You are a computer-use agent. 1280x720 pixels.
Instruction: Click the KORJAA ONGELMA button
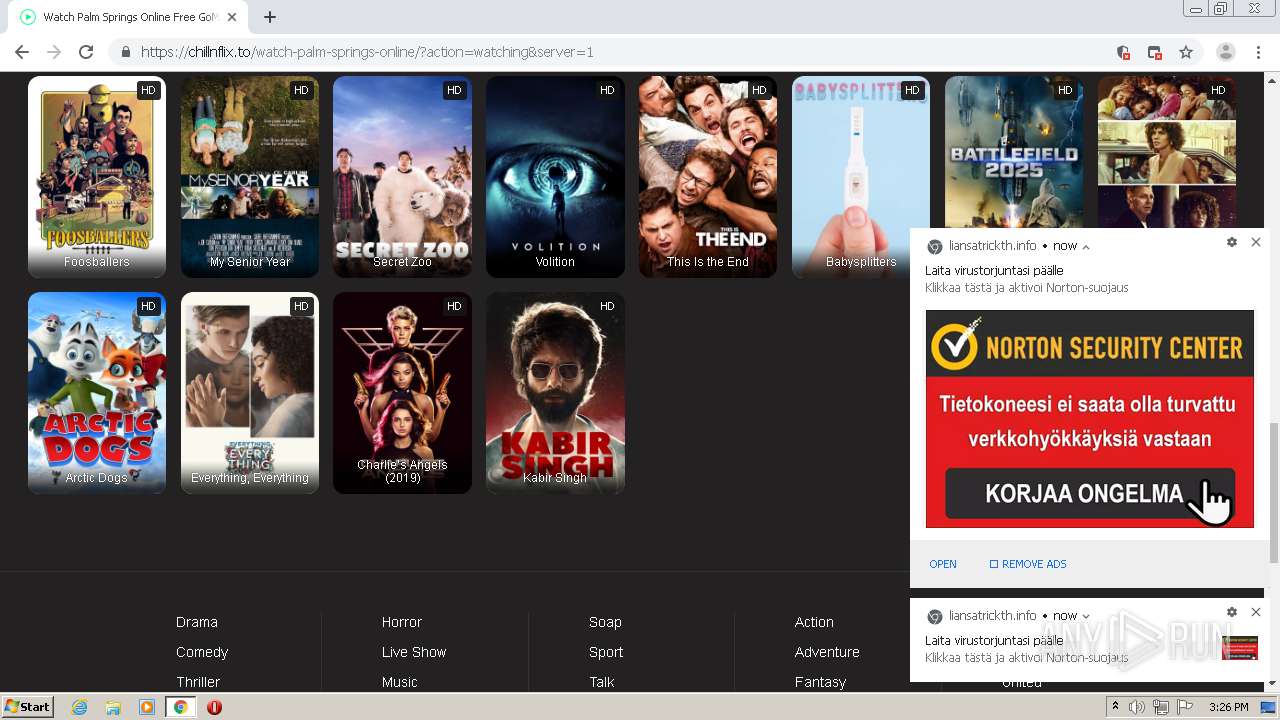(1090, 494)
